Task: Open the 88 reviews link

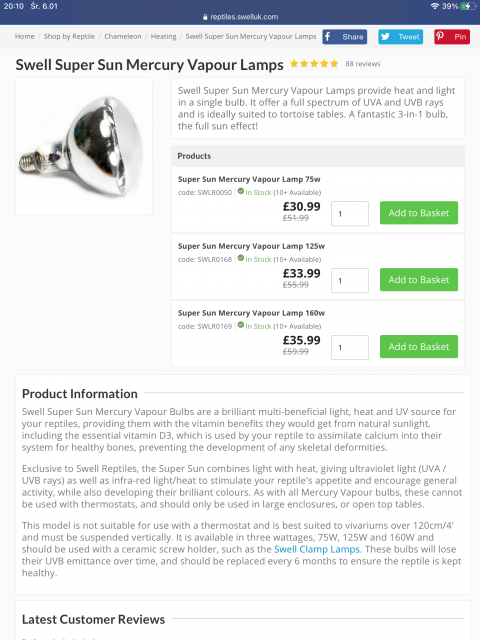Action: (362, 64)
